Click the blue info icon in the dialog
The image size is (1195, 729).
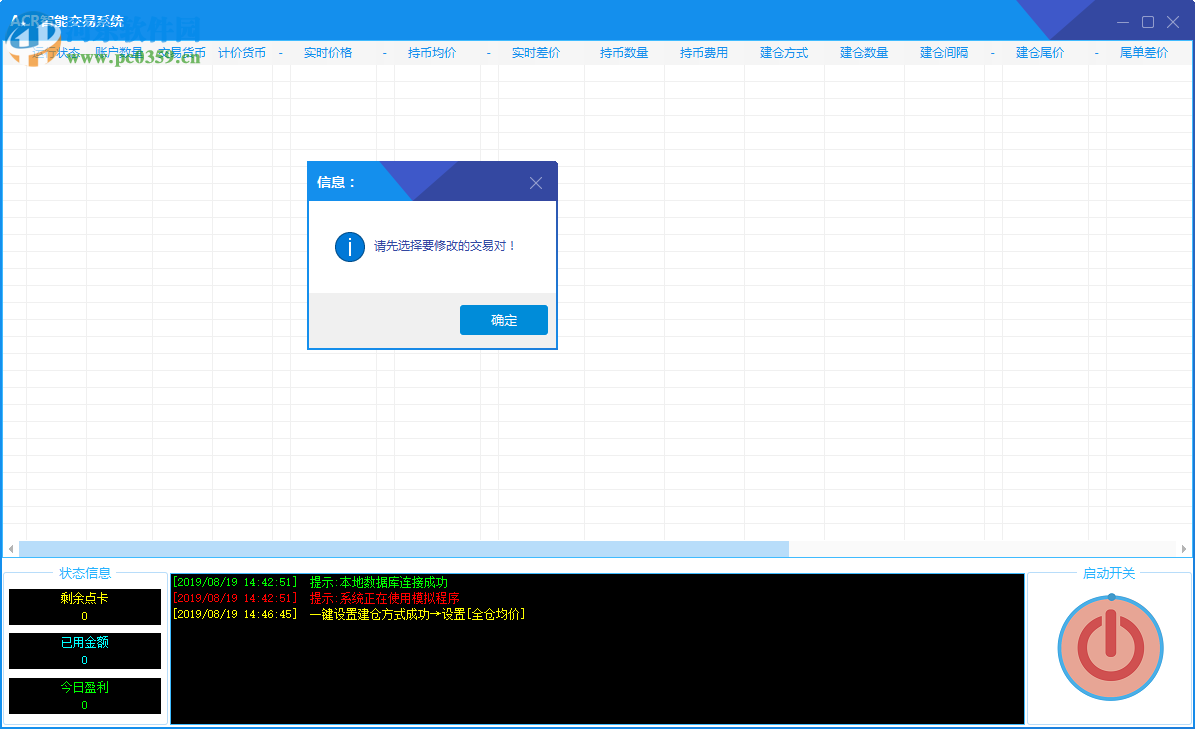(x=350, y=246)
